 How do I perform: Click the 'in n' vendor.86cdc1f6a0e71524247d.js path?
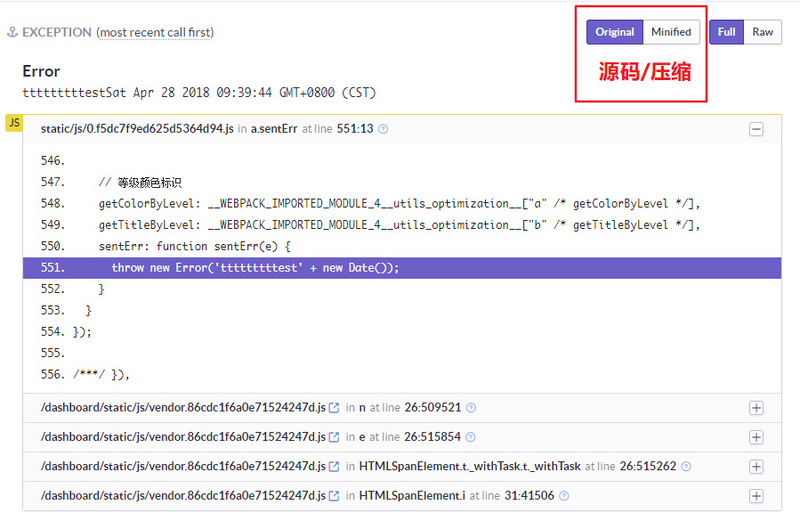[183, 408]
